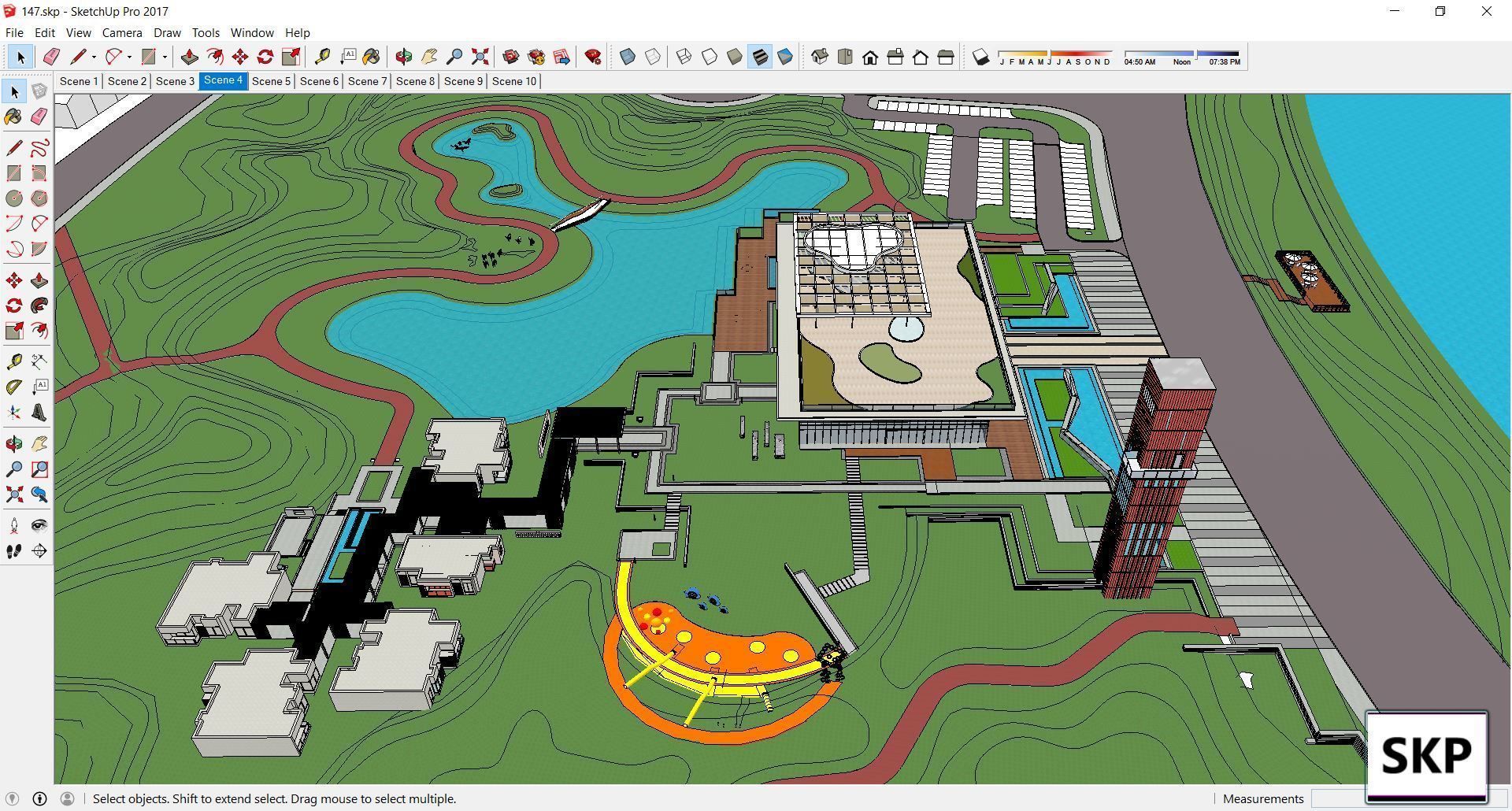Select the Make Component tool in left toolbar
This screenshot has width=1512, height=811.
(39, 91)
